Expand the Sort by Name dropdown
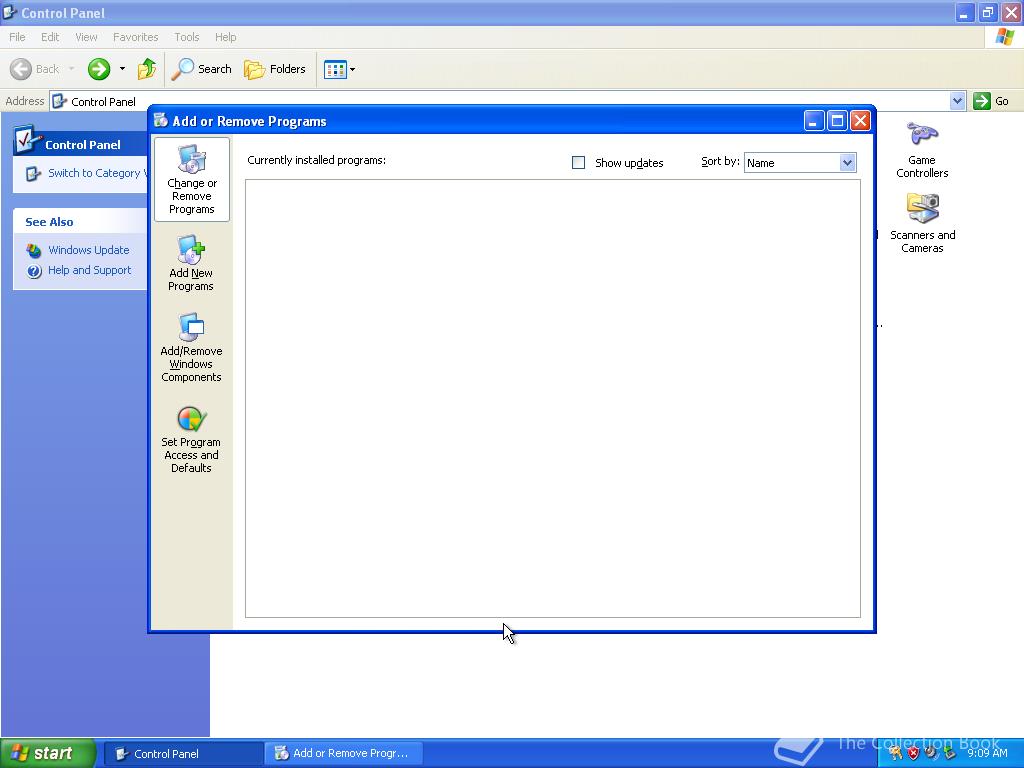Viewport: 1024px width, 768px height. (847, 163)
